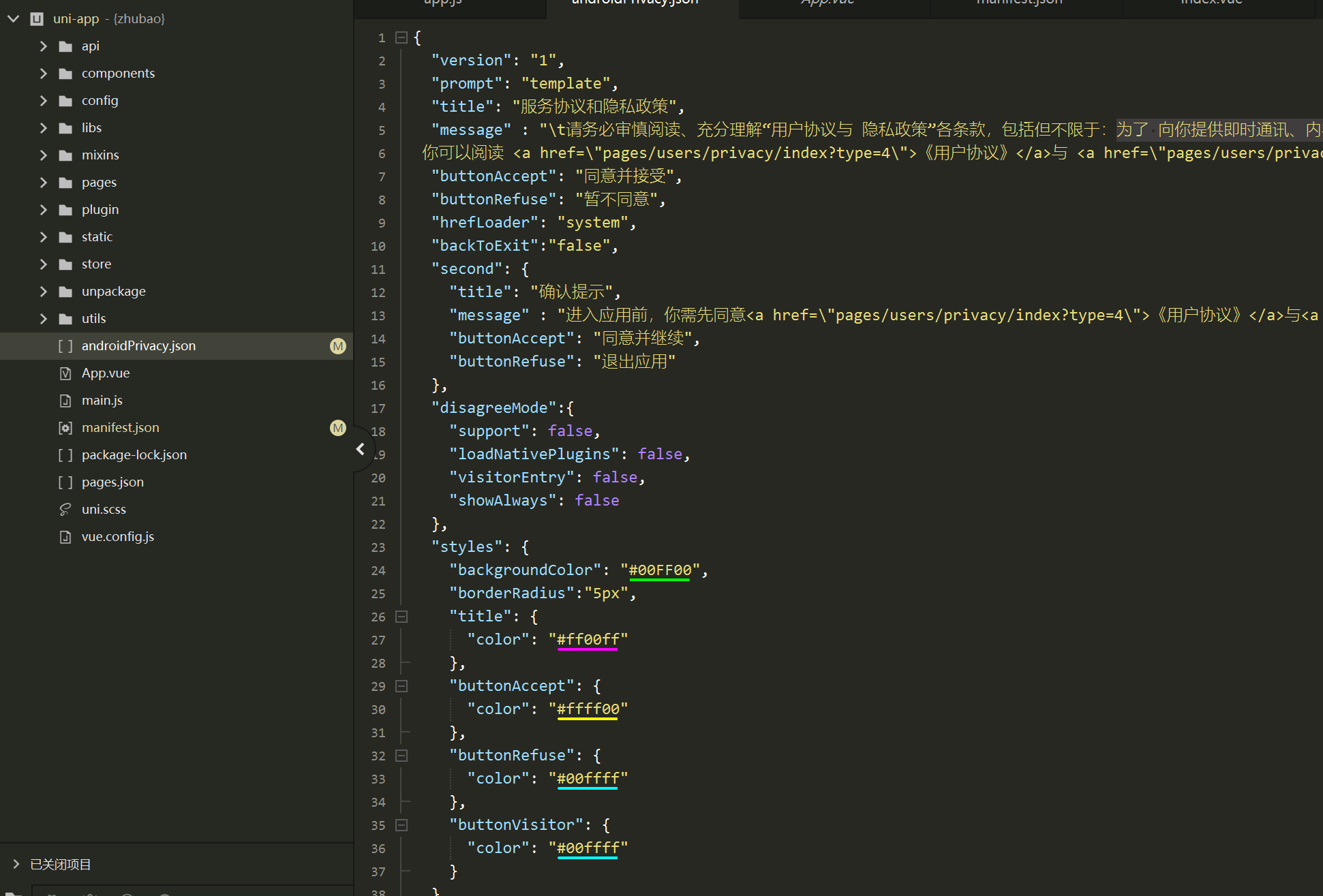
Task: Click the #ff00ff title color value
Action: tap(588, 640)
